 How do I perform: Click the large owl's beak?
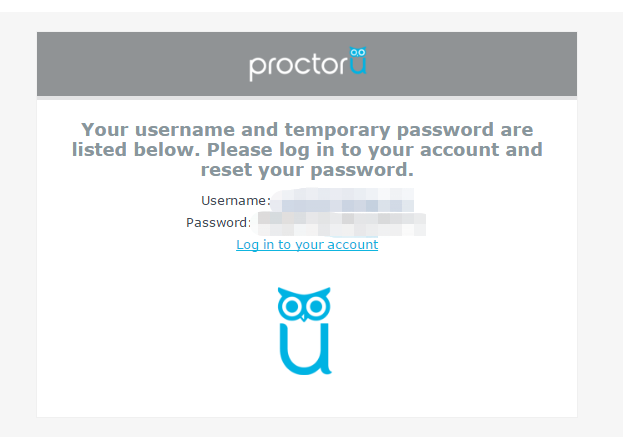[304, 317]
